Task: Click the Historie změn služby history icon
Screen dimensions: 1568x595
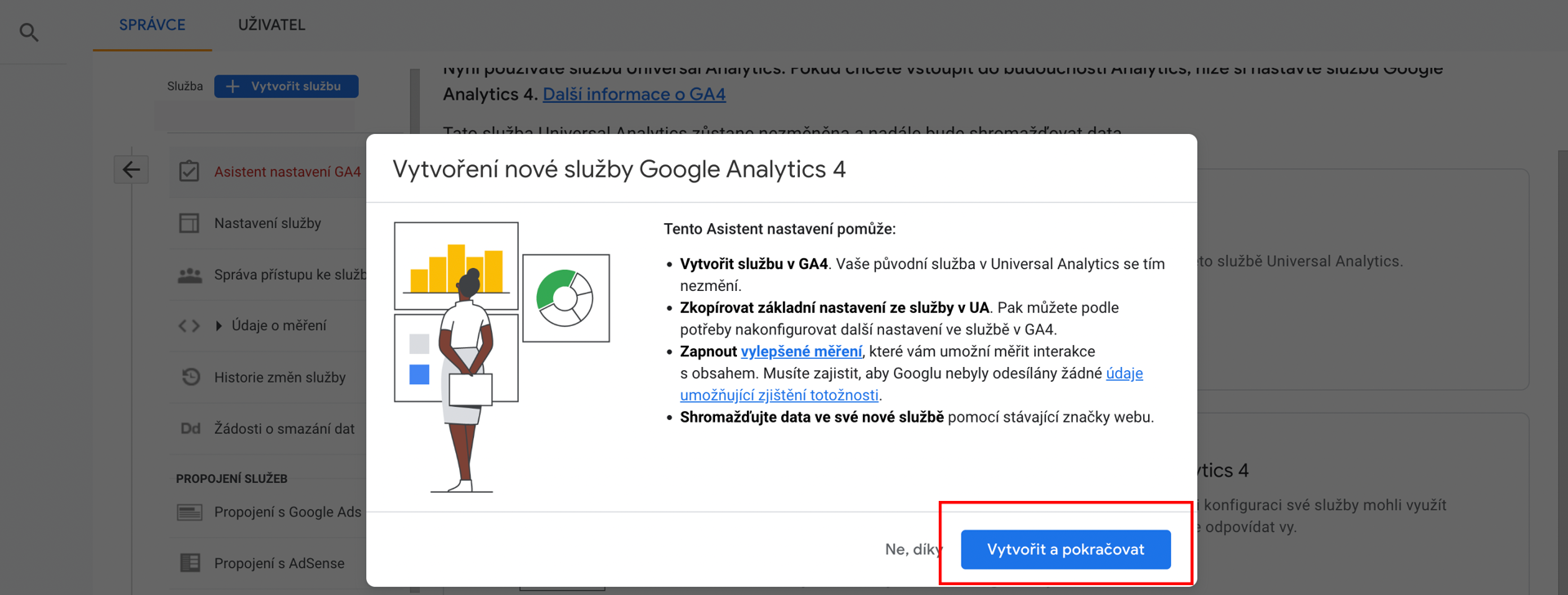Action: (x=190, y=377)
